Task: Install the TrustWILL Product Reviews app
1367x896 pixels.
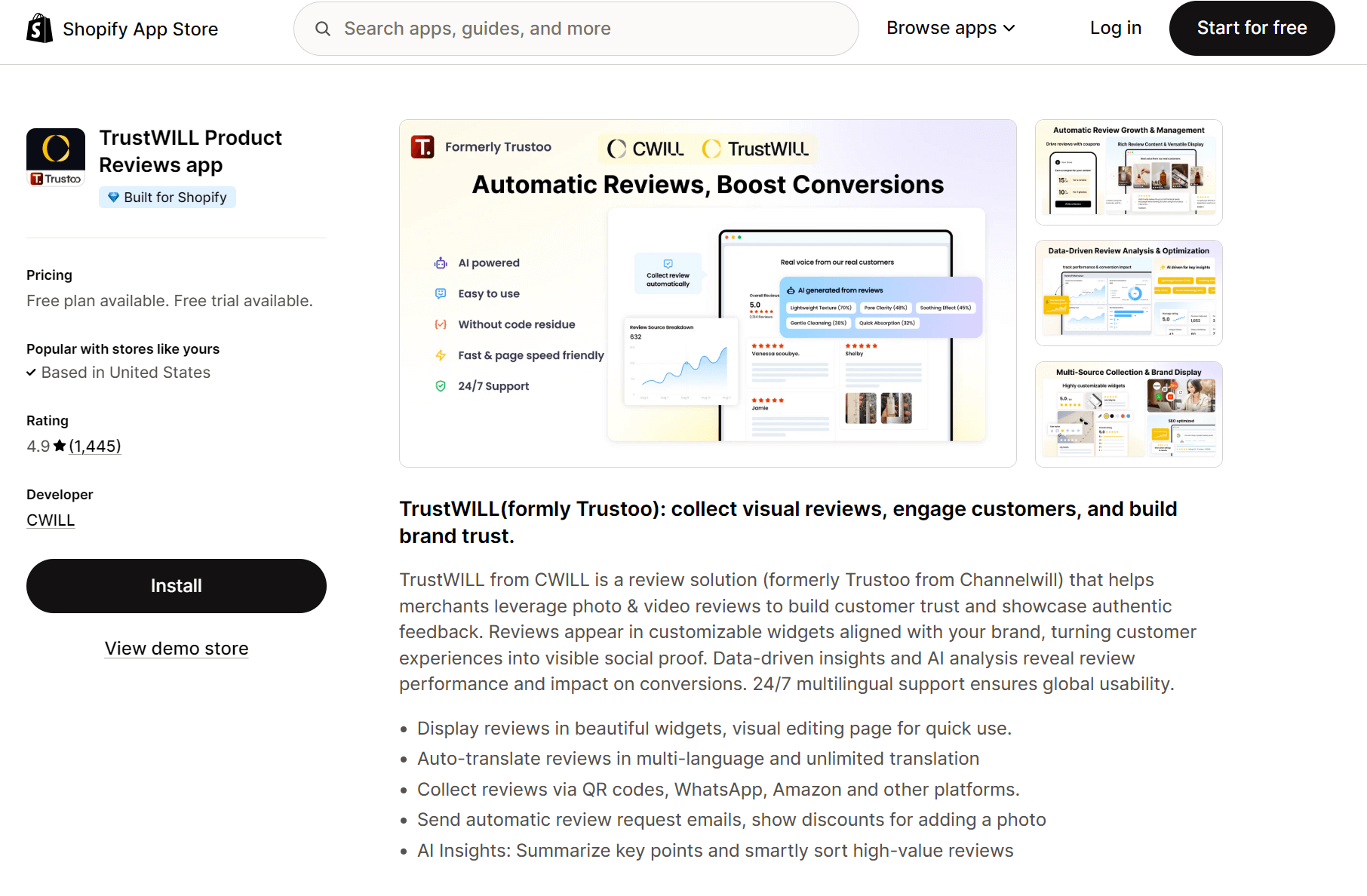Action: point(176,585)
